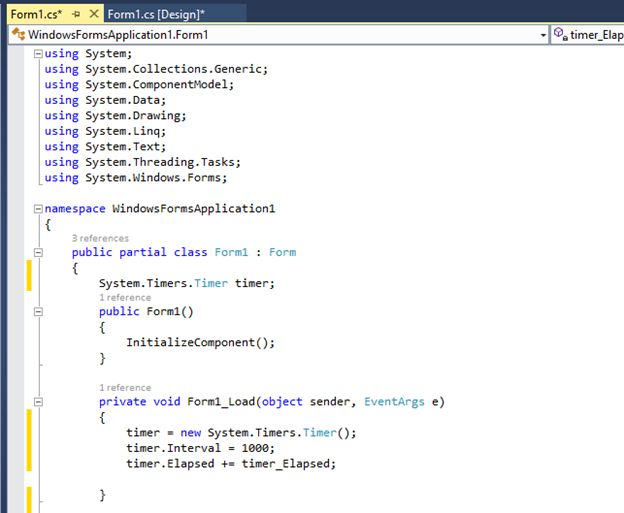Open the 3 references CodeLens link

[x=100, y=238]
